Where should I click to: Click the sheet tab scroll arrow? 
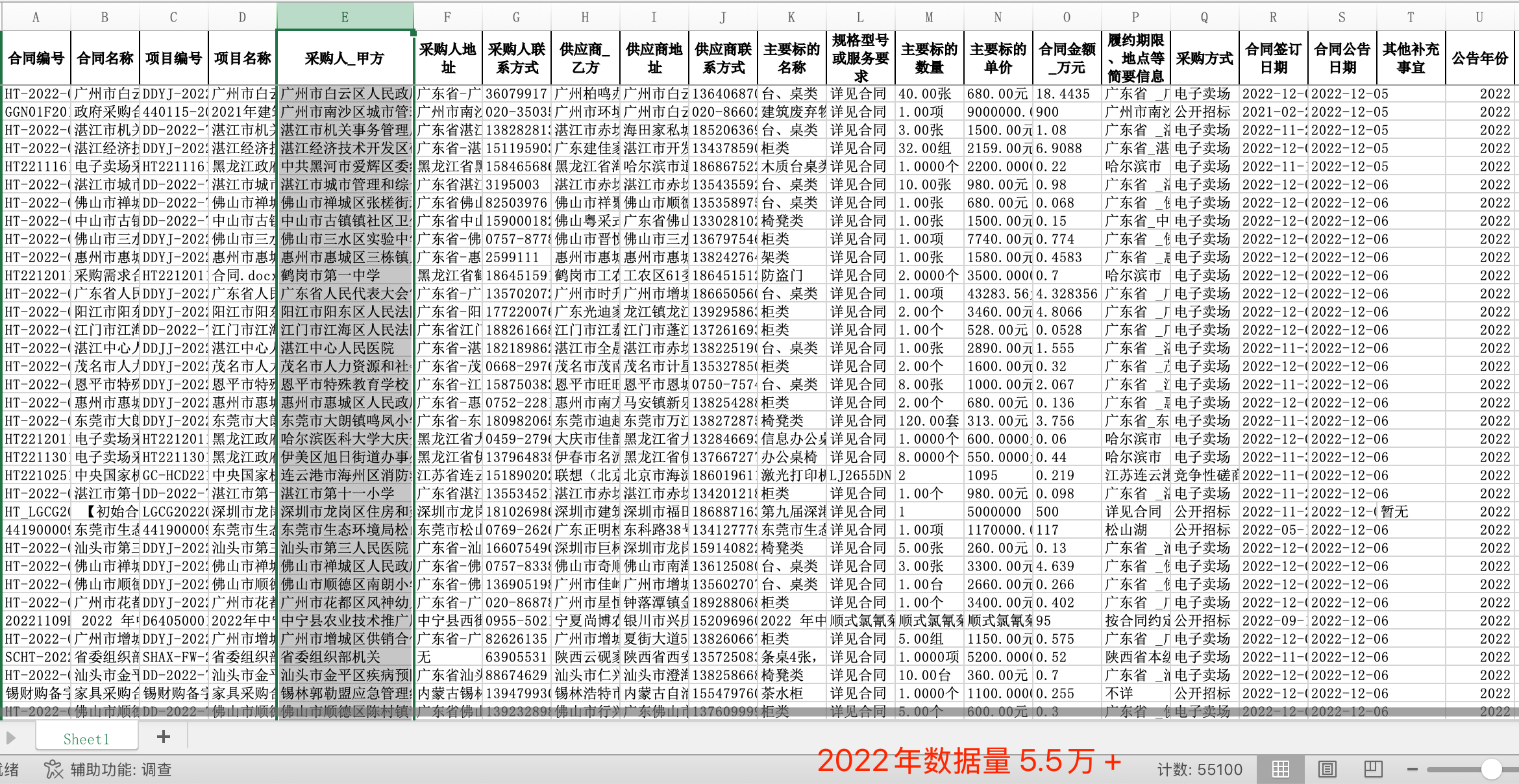point(10,738)
